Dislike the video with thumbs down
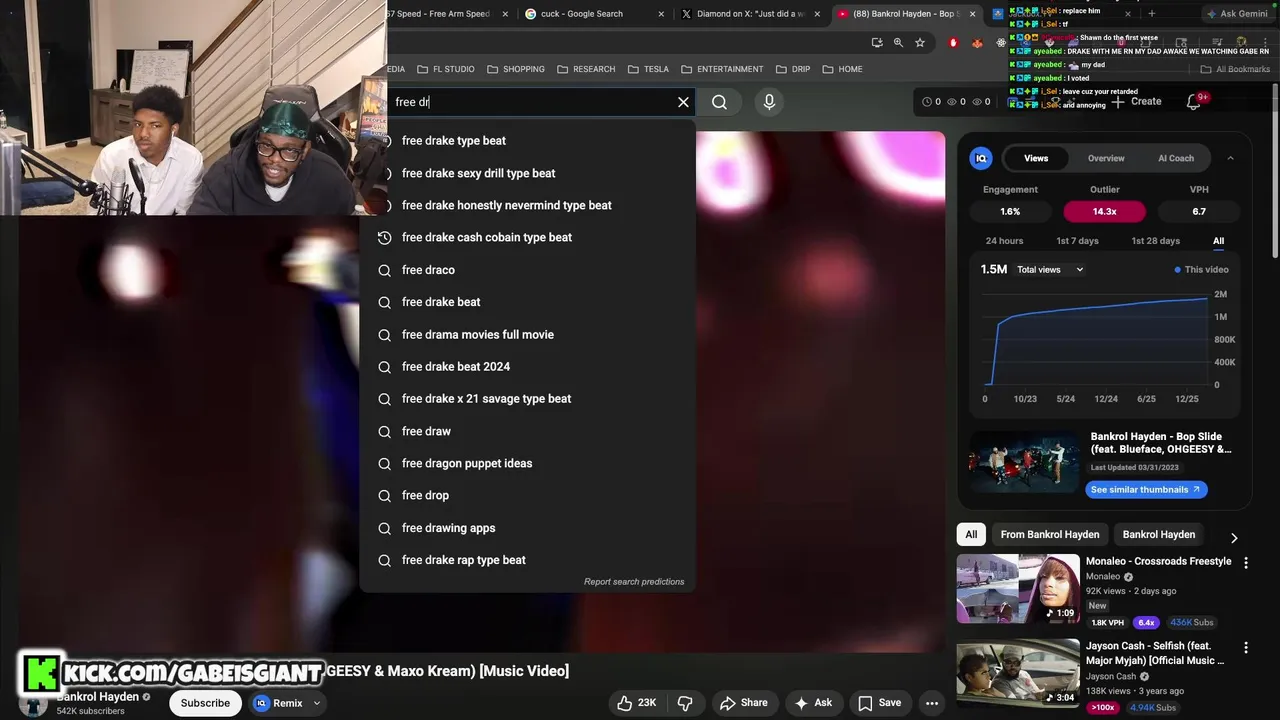 [x=685, y=703]
